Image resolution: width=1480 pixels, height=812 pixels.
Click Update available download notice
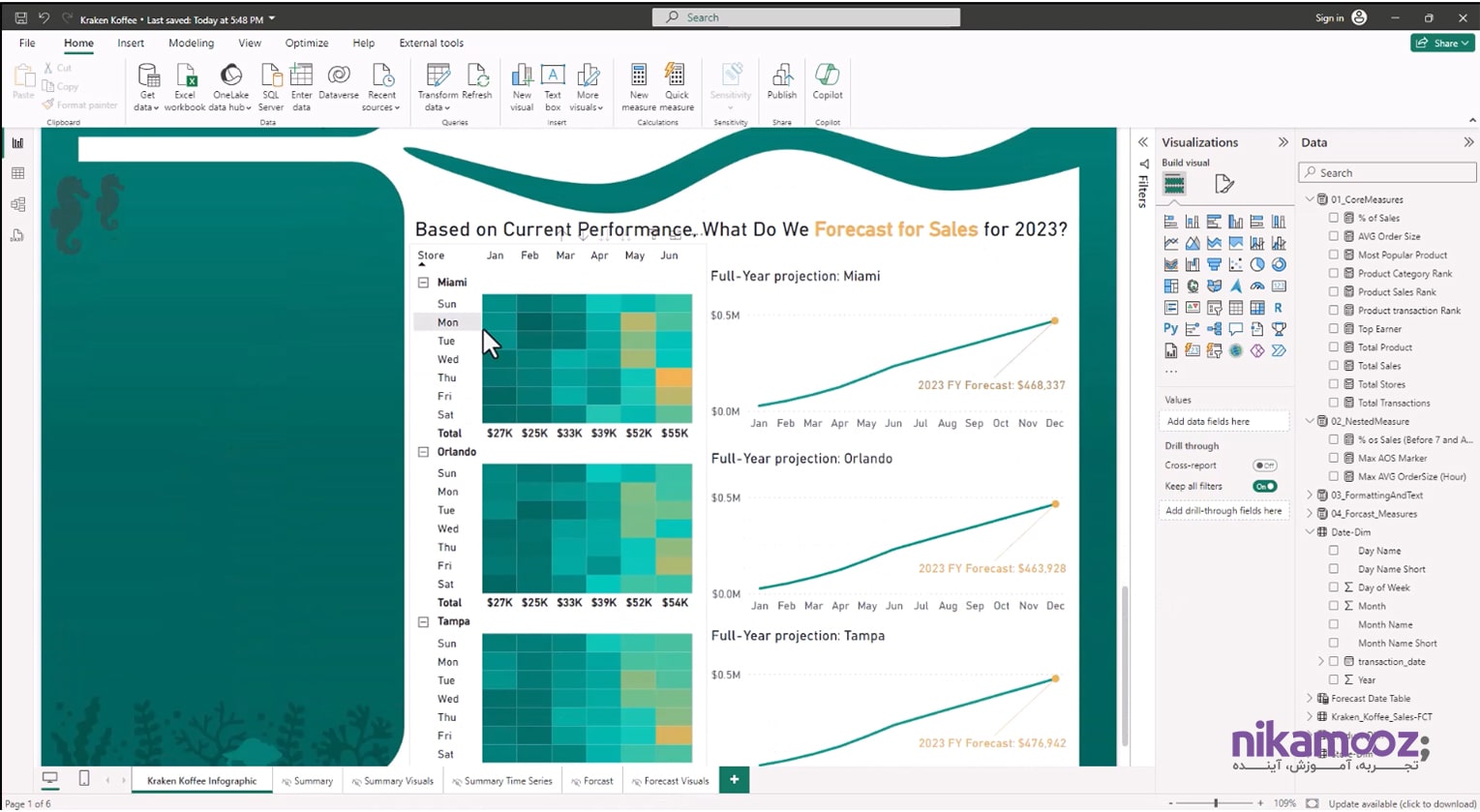point(1402,803)
